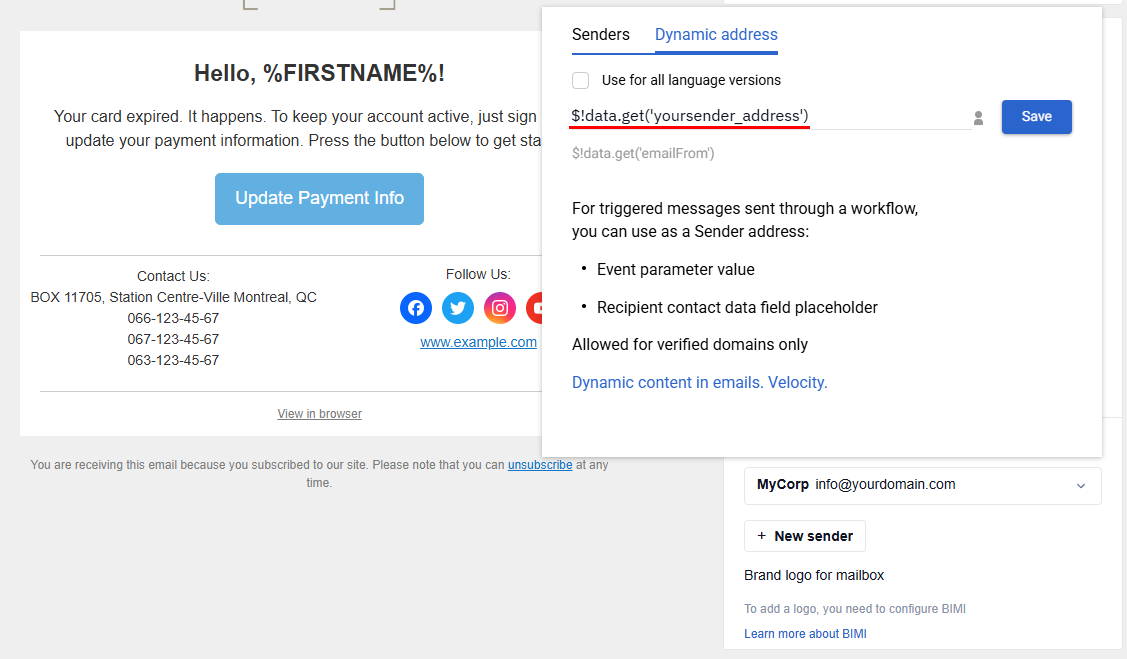Screen dimensions: 1127x659
Task: Switch to the Senders tab
Action: click(601, 34)
